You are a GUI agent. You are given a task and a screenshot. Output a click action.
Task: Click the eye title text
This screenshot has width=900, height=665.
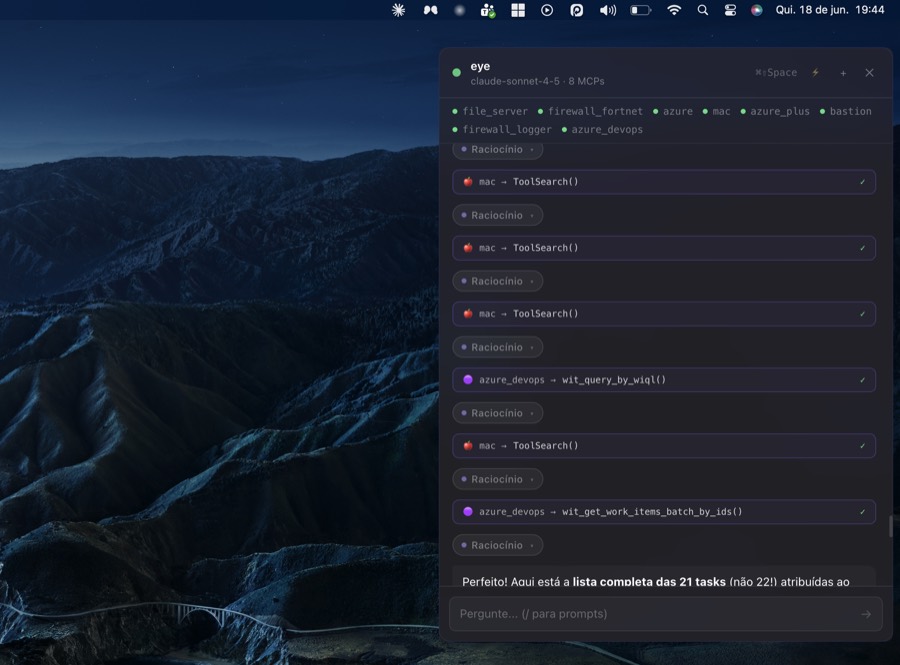click(480, 67)
